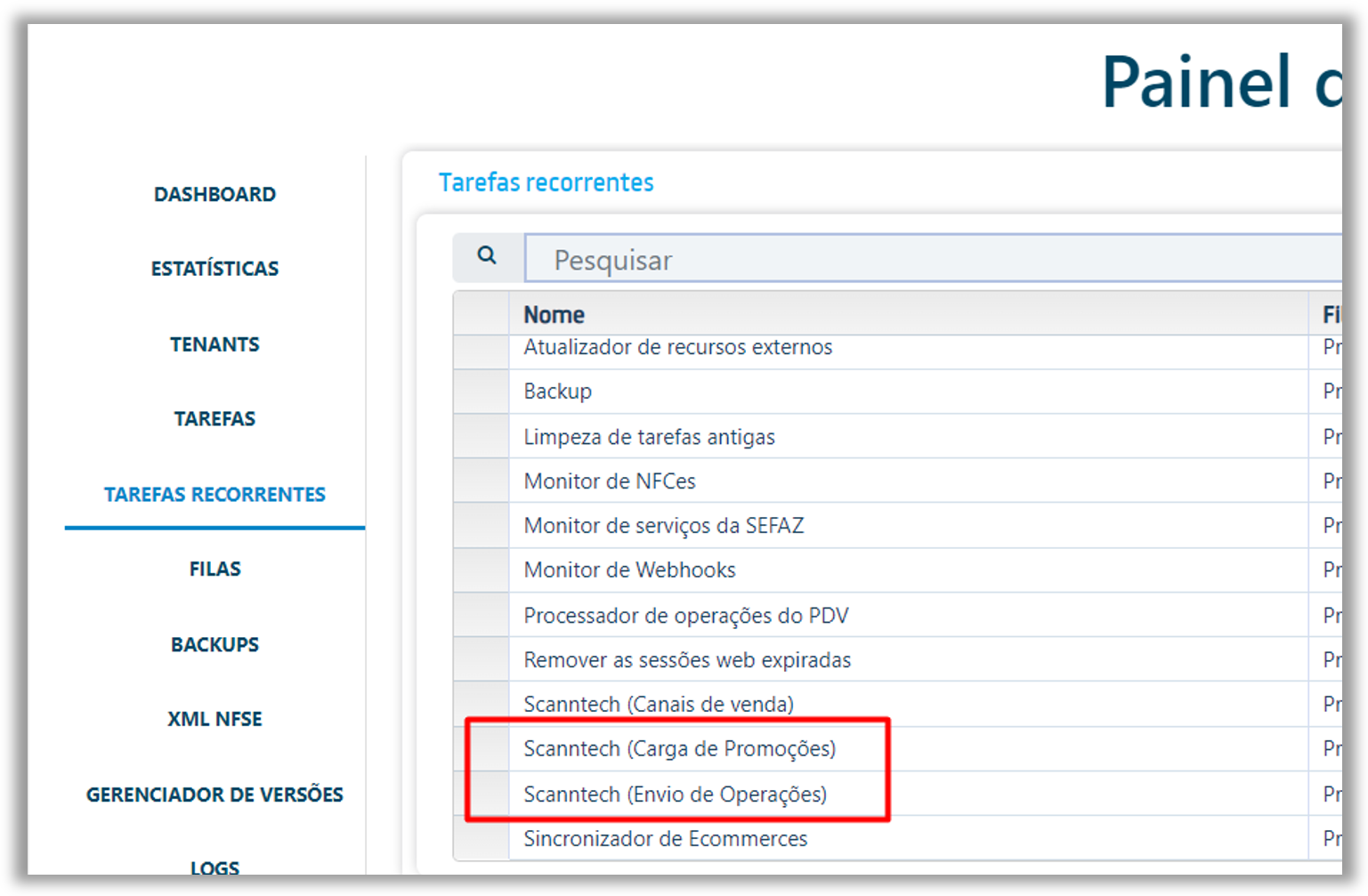Open the Tenants section
1368x896 pixels.
[215, 344]
